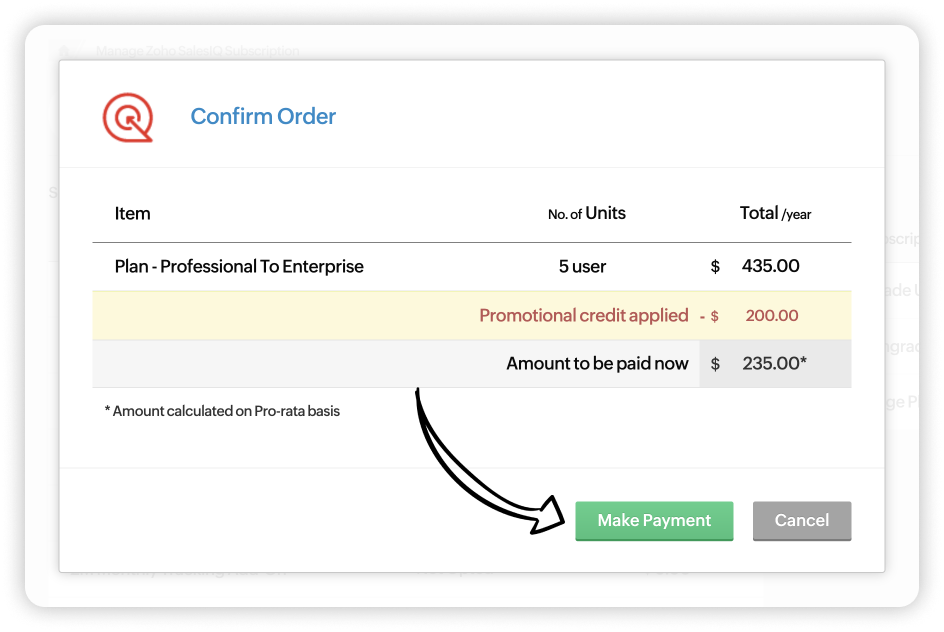Click the Zoho SalesIQ logo icon
This screenshot has height=632, width=944.
pos(128,118)
